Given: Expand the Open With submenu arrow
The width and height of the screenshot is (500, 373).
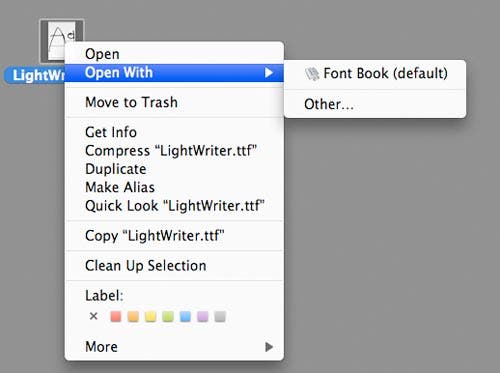Looking at the screenshot, I should (x=269, y=73).
